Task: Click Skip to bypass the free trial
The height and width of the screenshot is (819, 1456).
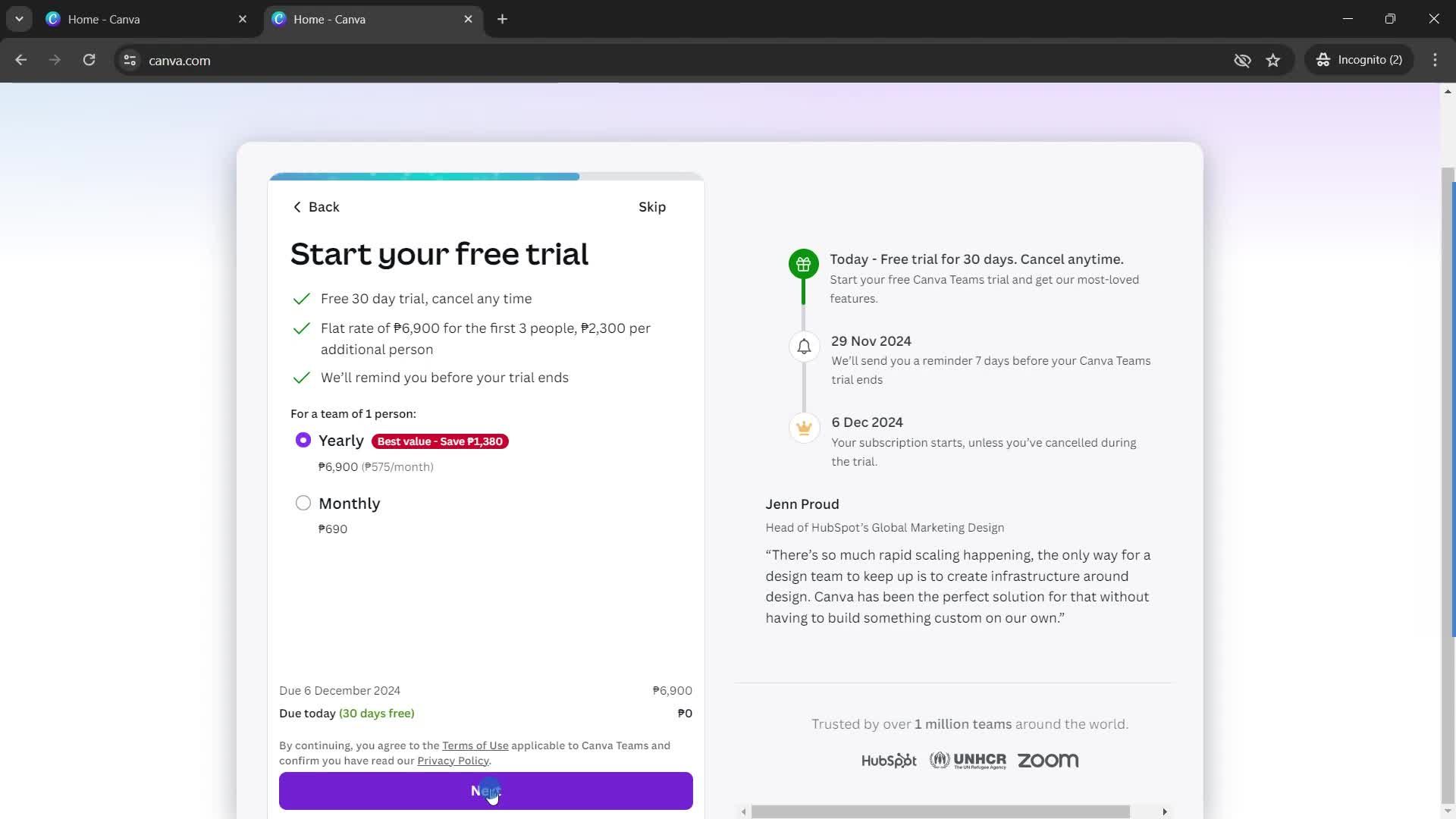Action: pos(651,207)
